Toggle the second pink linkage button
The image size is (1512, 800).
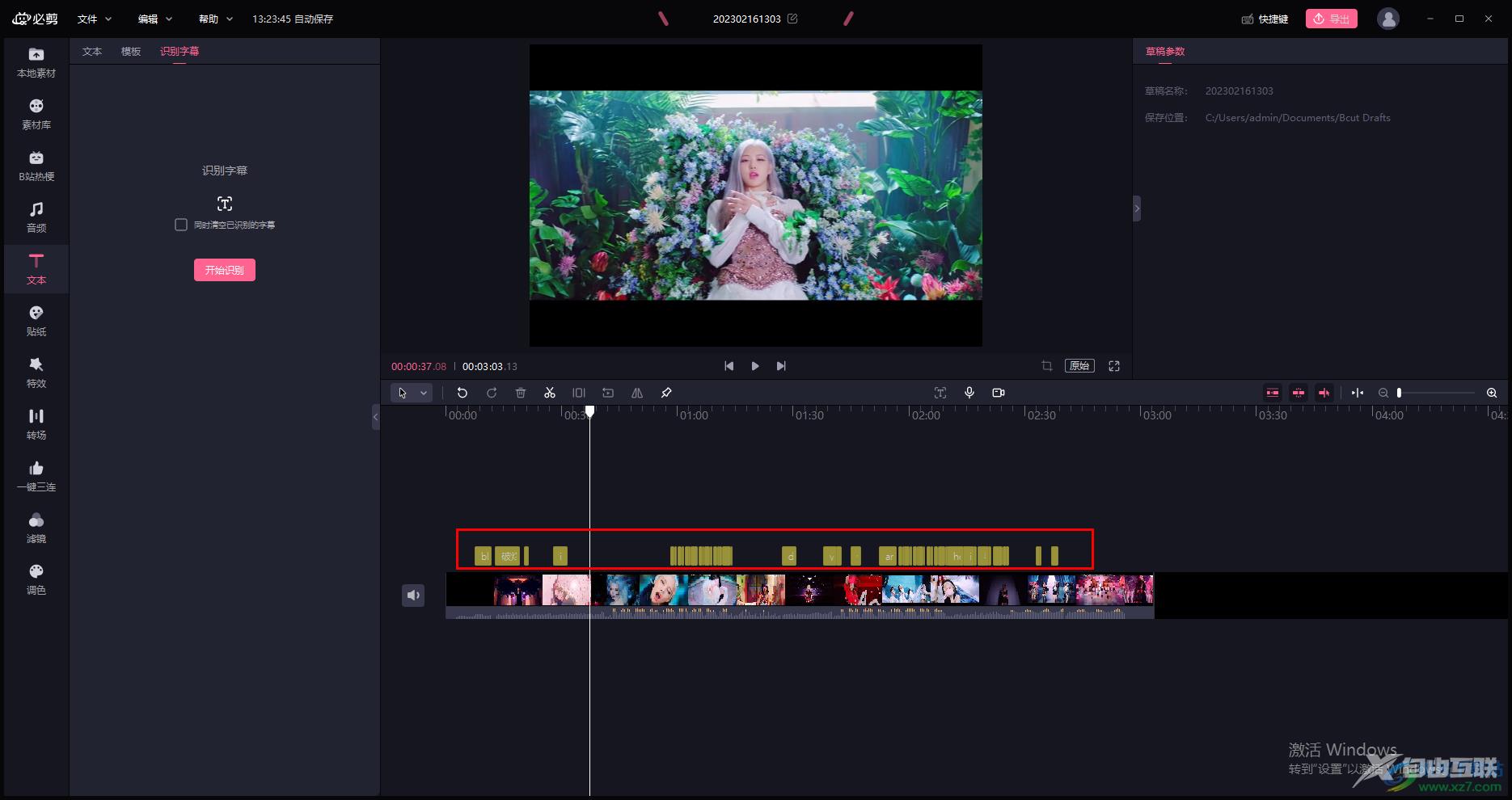click(1299, 393)
